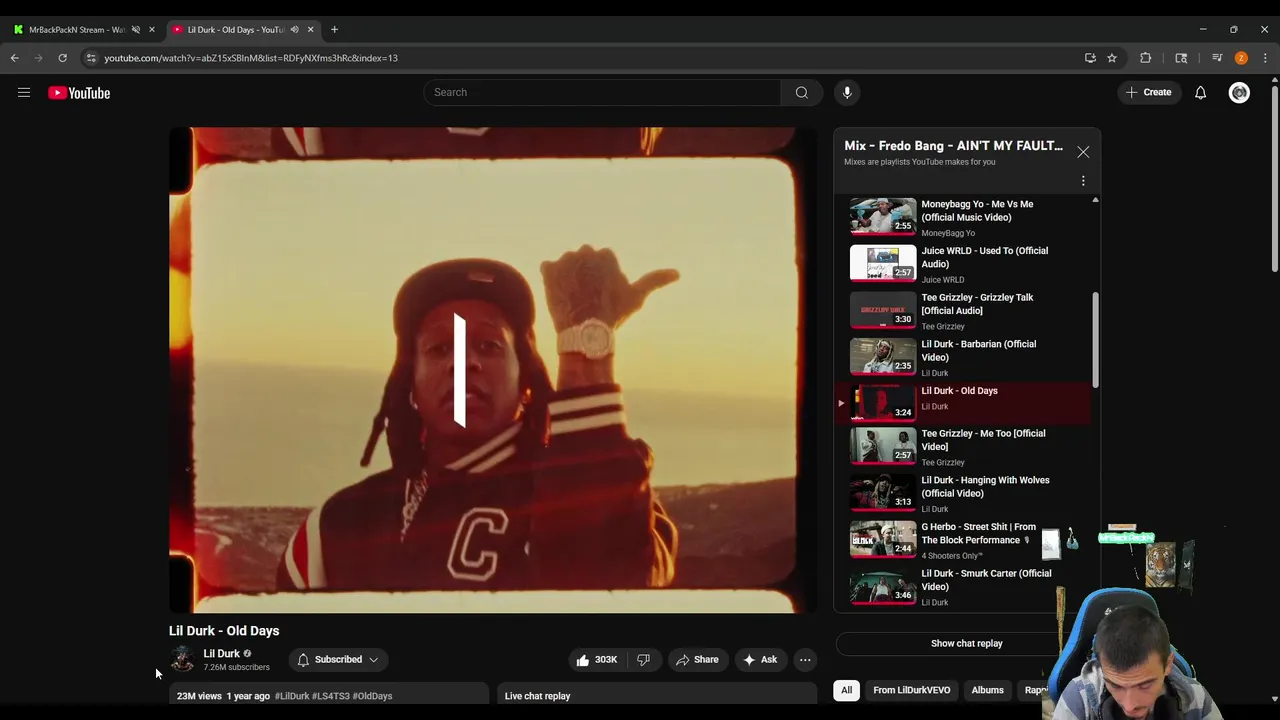Mute the Lil Durk tab audio icon
This screenshot has width=1280, height=720.
(294, 30)
